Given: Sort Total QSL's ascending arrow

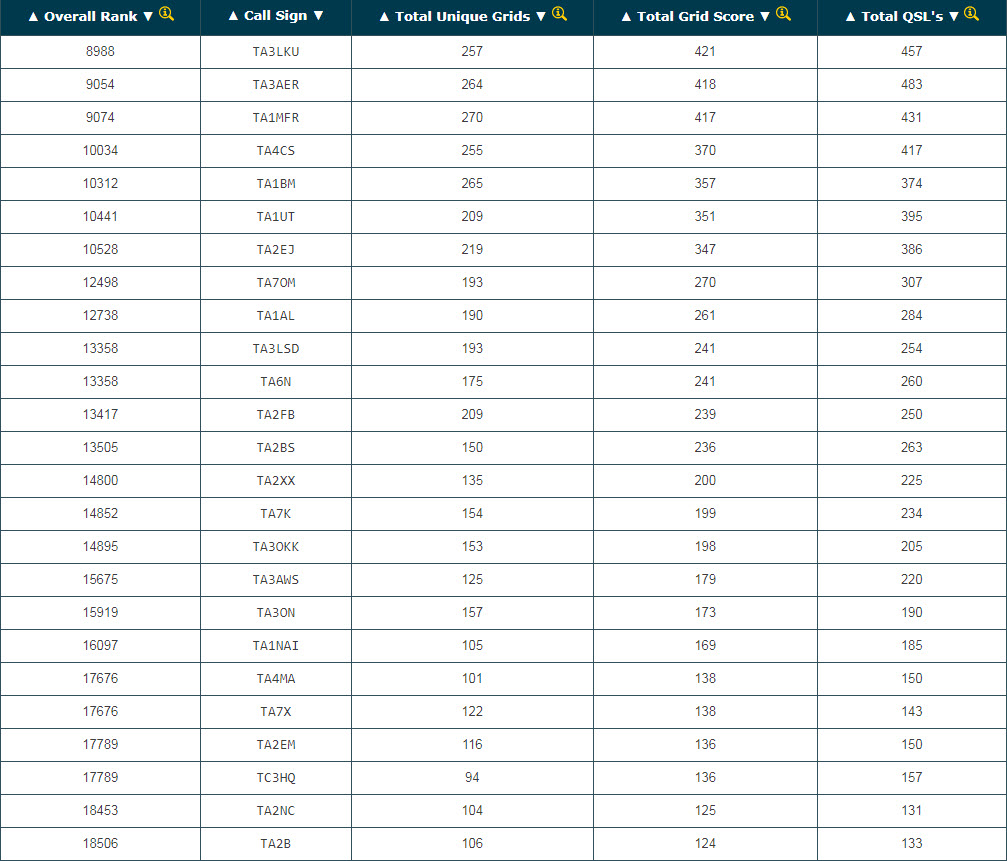Looking at the screenshot, I should click(x=851, y=17).
